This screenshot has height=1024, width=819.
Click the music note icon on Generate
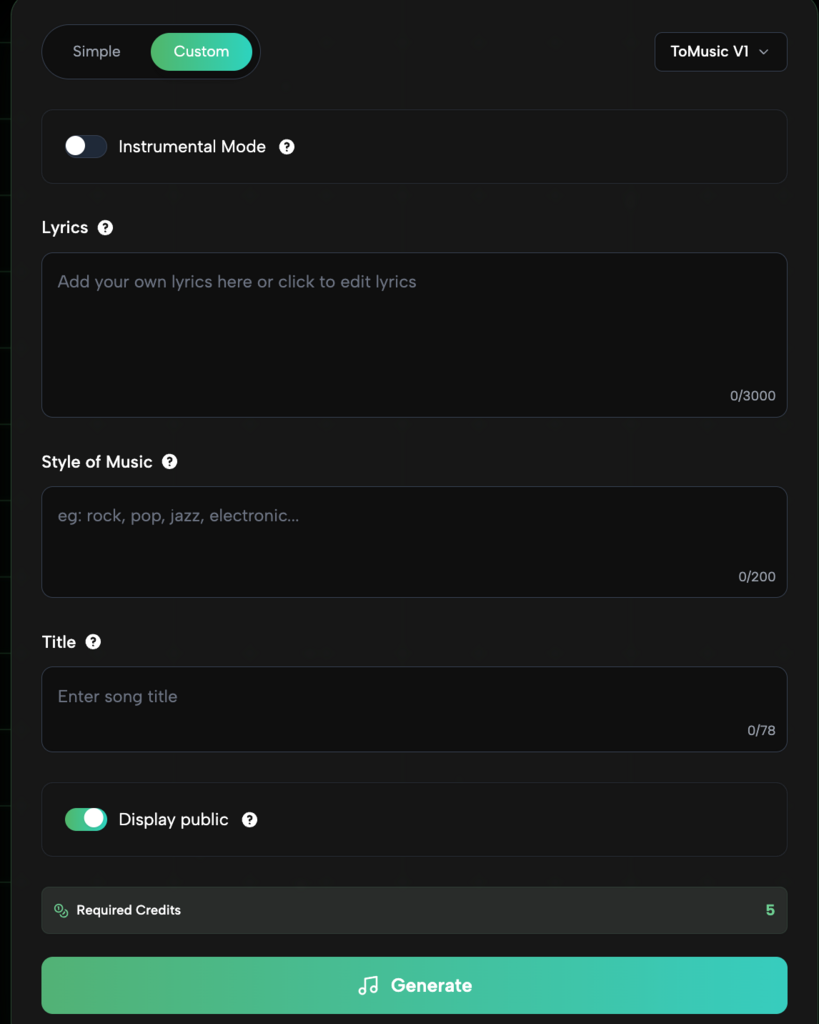[368, 986]
